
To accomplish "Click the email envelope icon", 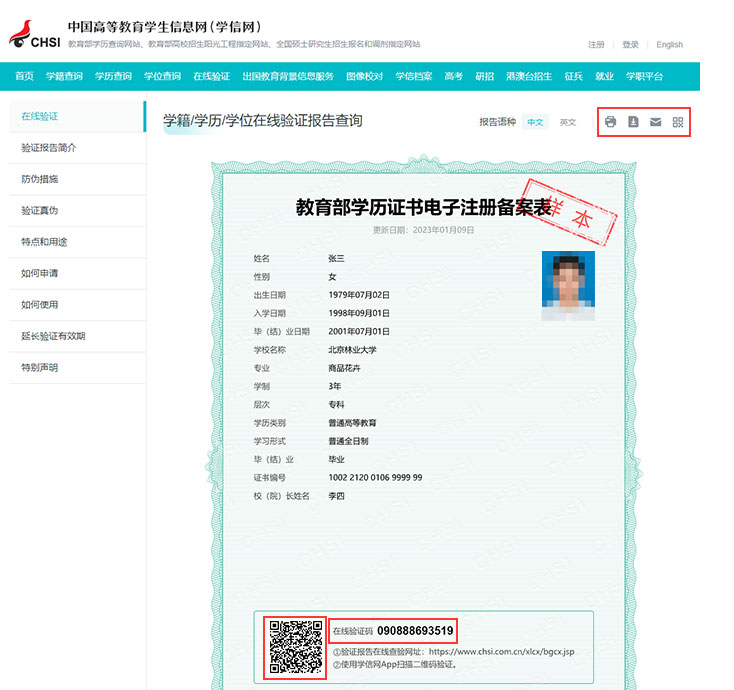I will pyautogui.click(x=655, y=122).
